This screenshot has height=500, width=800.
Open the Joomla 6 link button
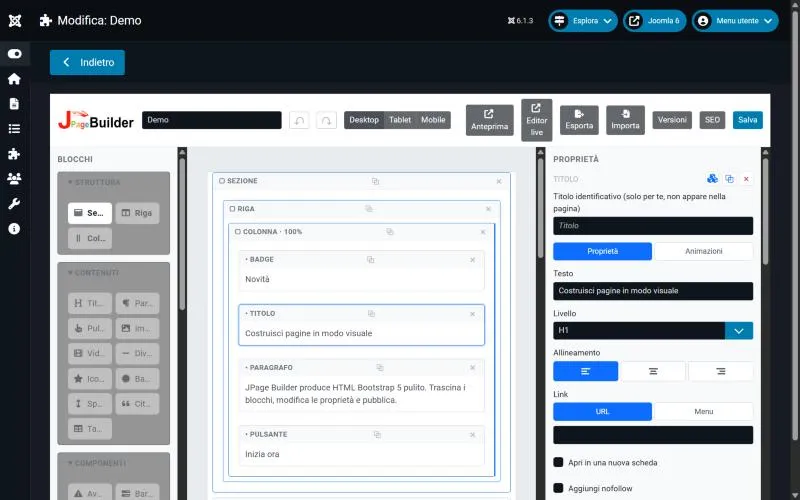tap(655, 21)
